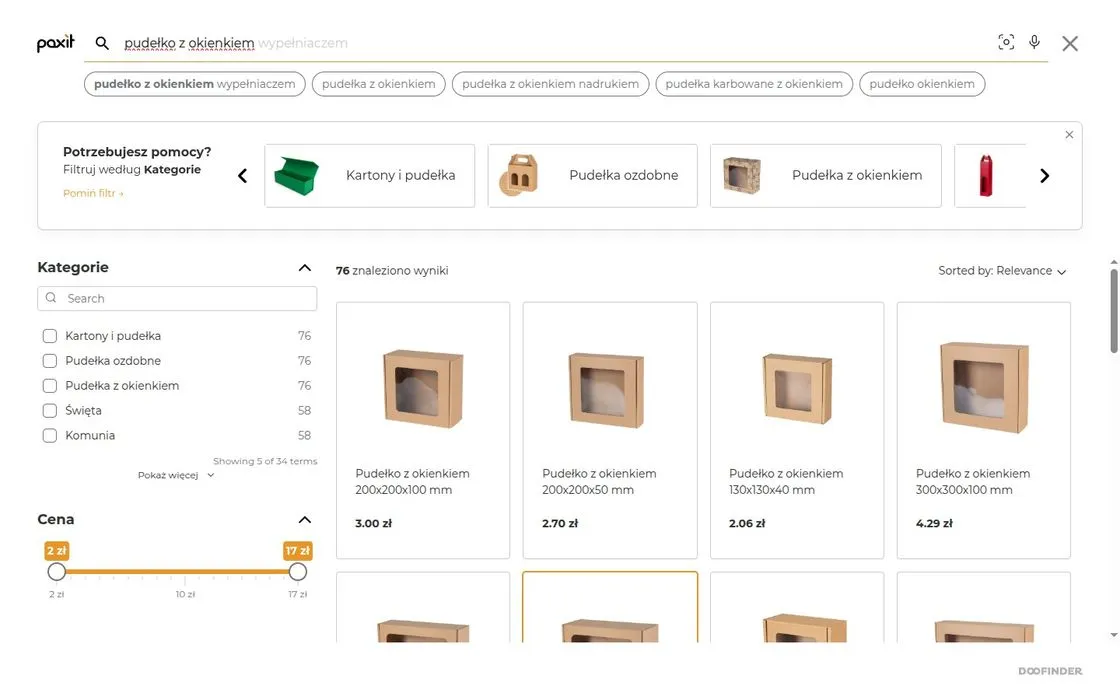
Task: Select suggestion pudełko okienkiem
Action: pos(921,84)
